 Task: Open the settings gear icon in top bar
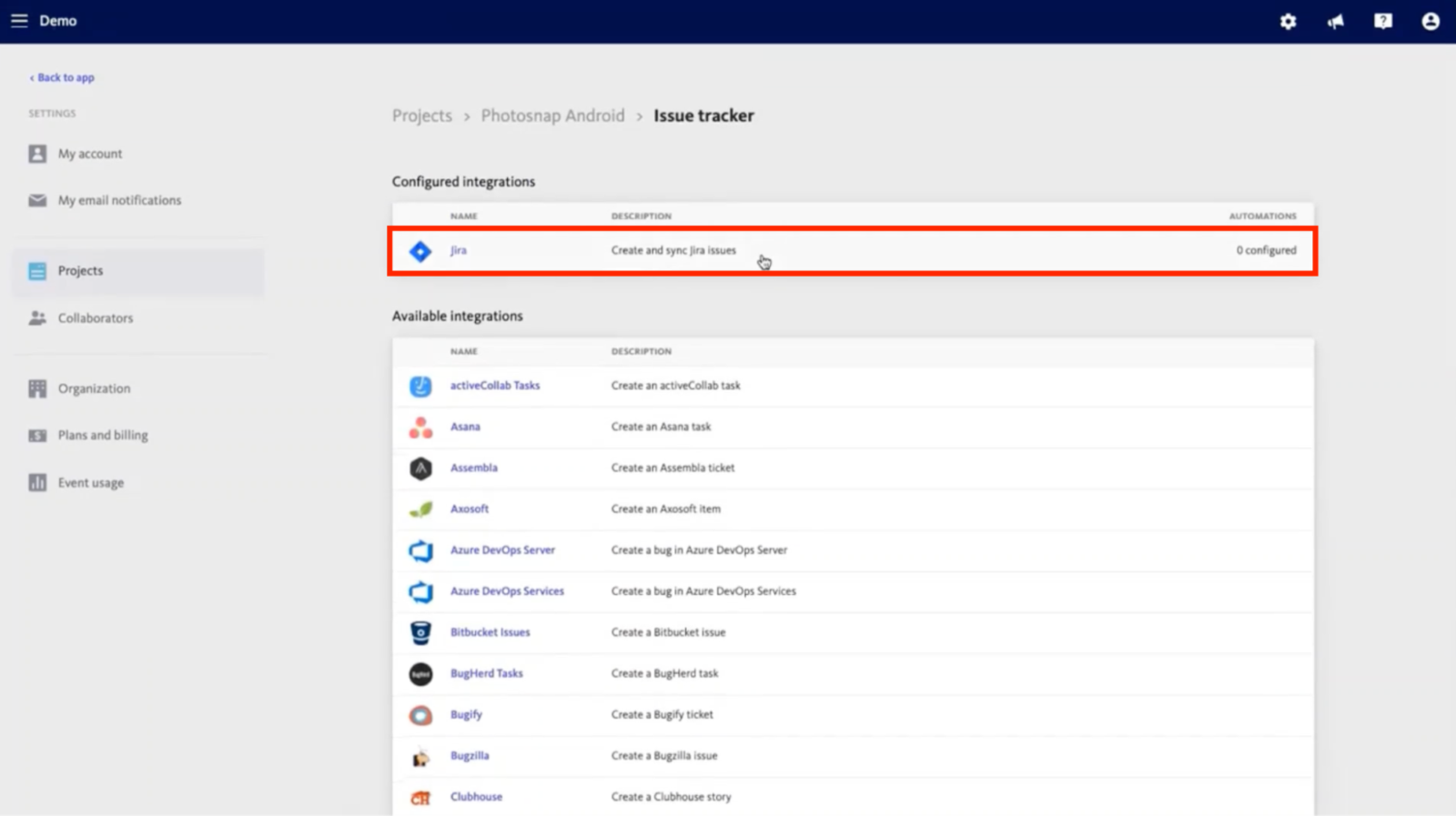(1288, 21)
